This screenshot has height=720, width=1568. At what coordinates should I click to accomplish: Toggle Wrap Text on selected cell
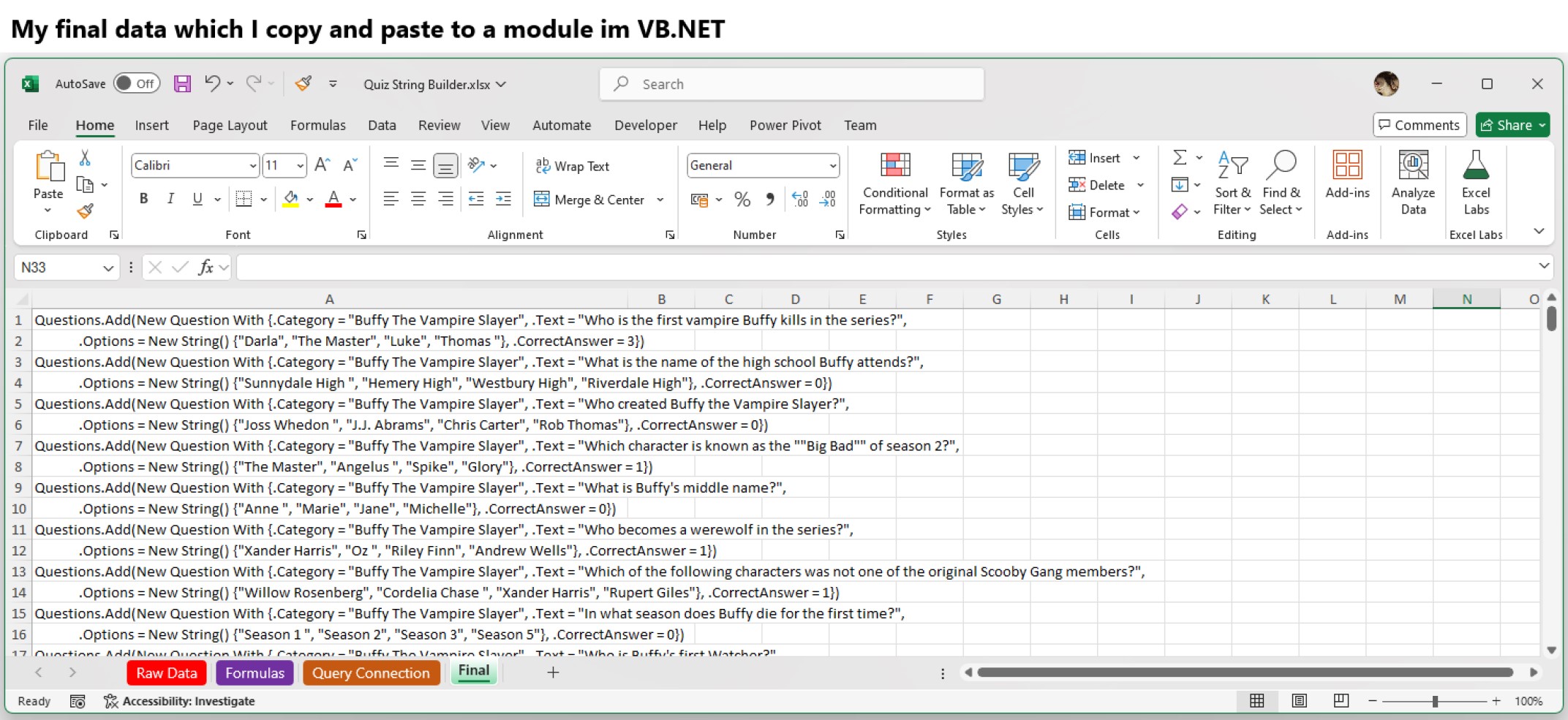tap(573, 166)
